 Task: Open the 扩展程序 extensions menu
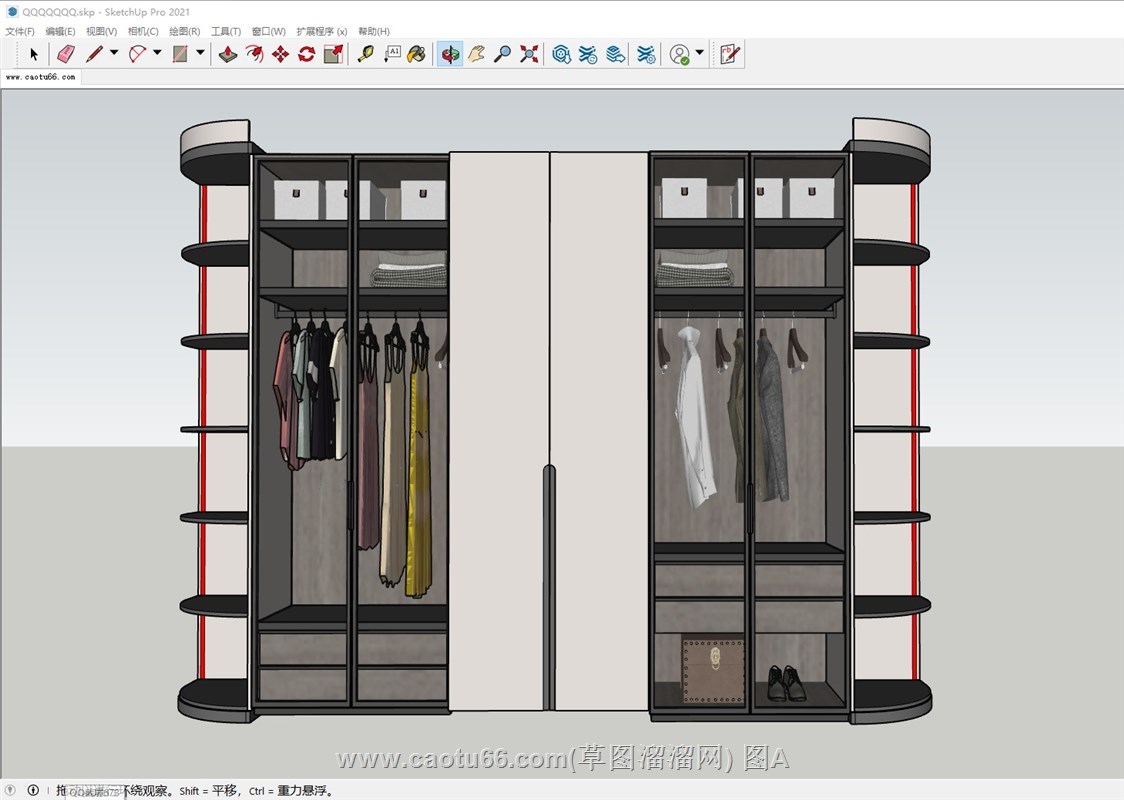322,32
